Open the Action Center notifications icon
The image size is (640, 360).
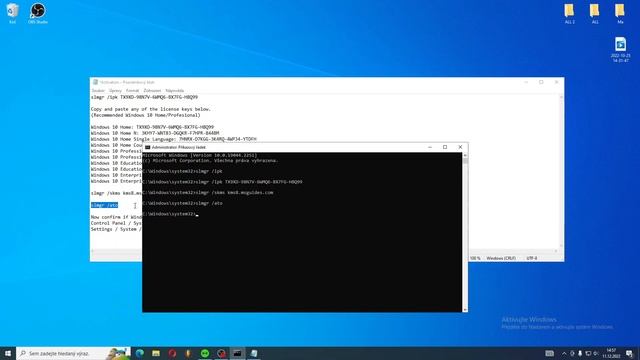(629, 353)
